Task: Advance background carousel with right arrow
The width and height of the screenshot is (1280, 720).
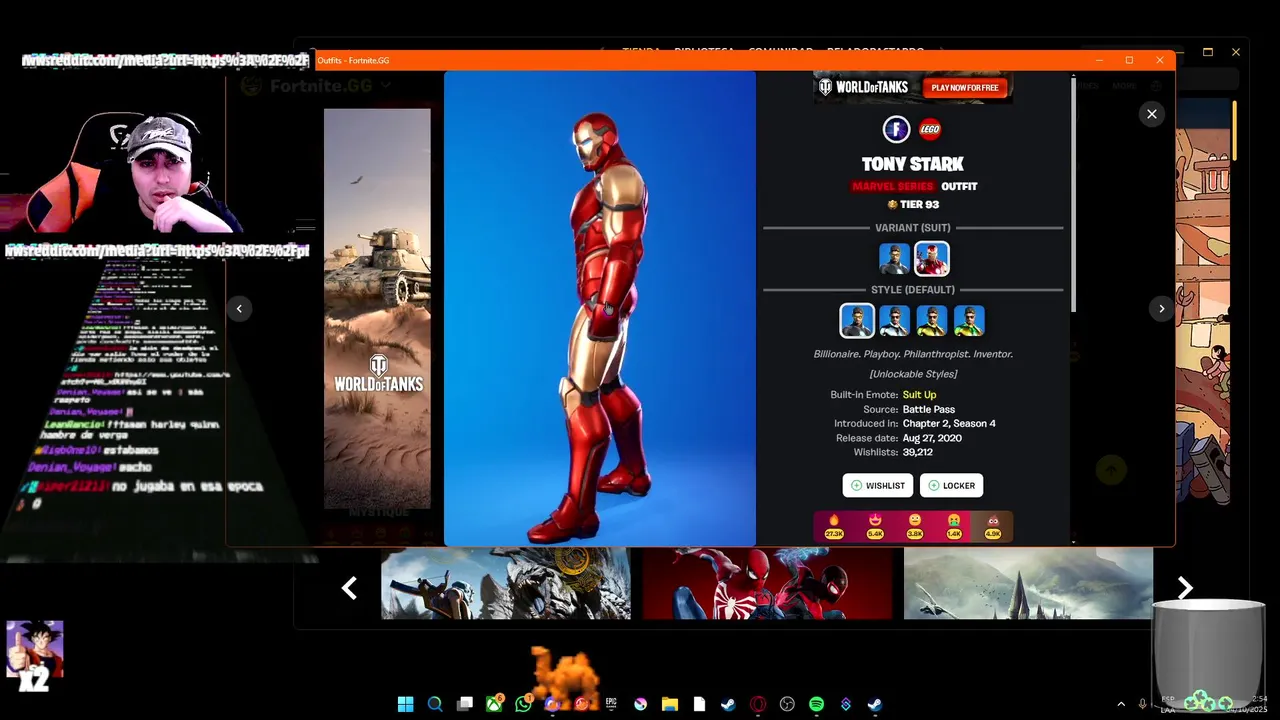Action: (x=1185, y=589)
